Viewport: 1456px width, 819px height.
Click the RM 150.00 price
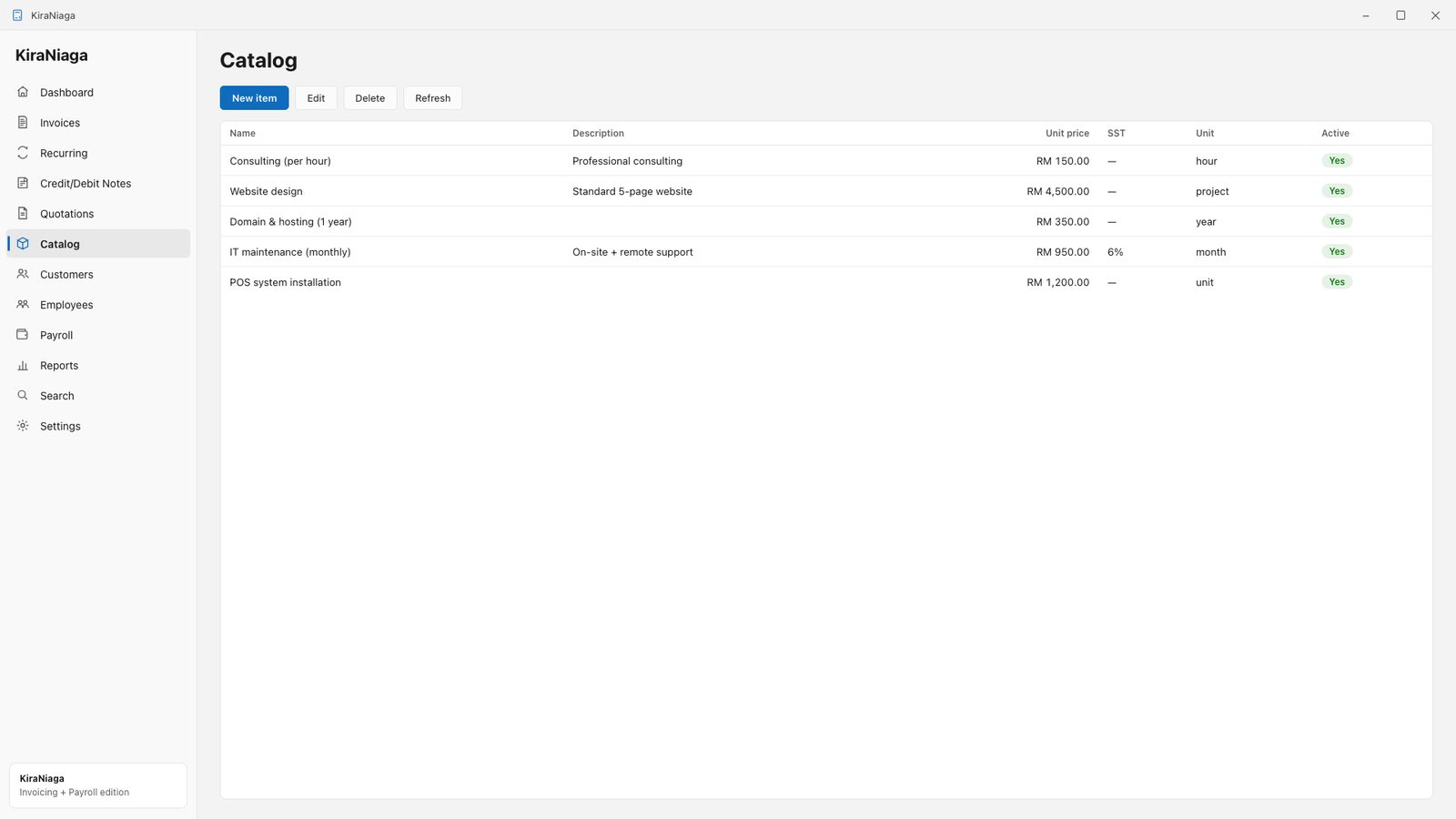tap(1062, 161)
